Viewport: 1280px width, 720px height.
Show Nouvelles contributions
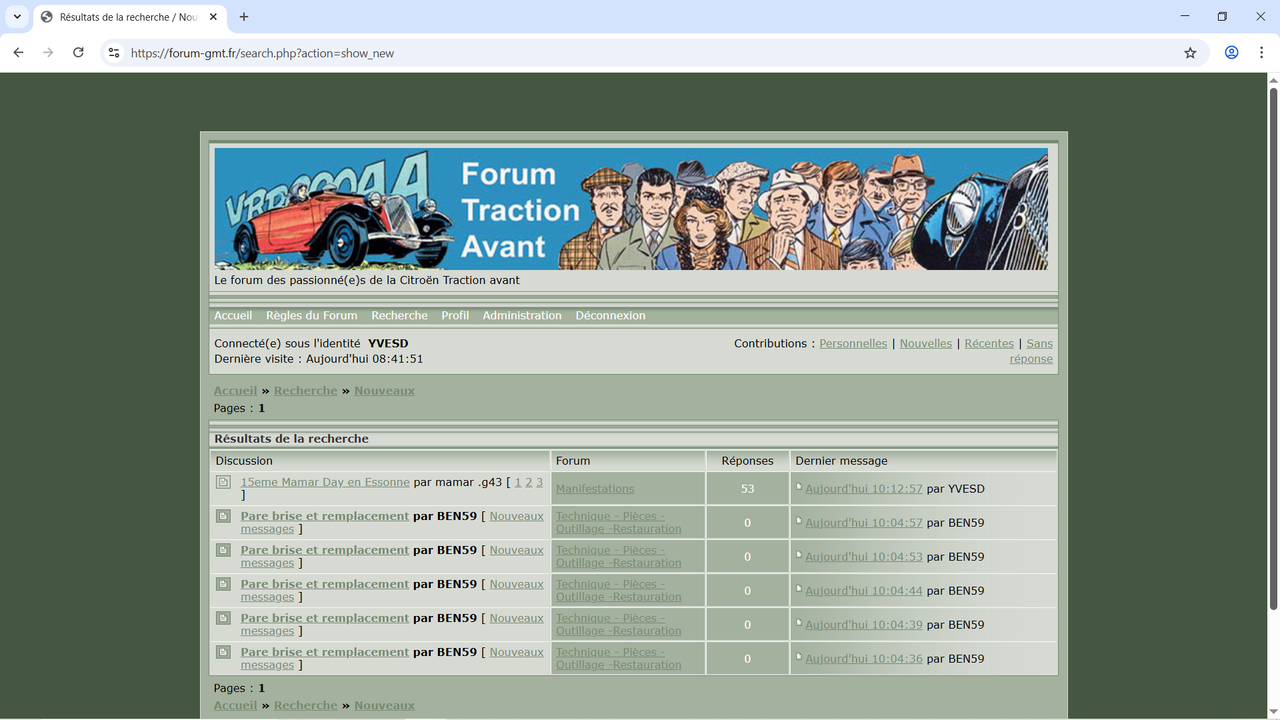click(x=926, y=344)
